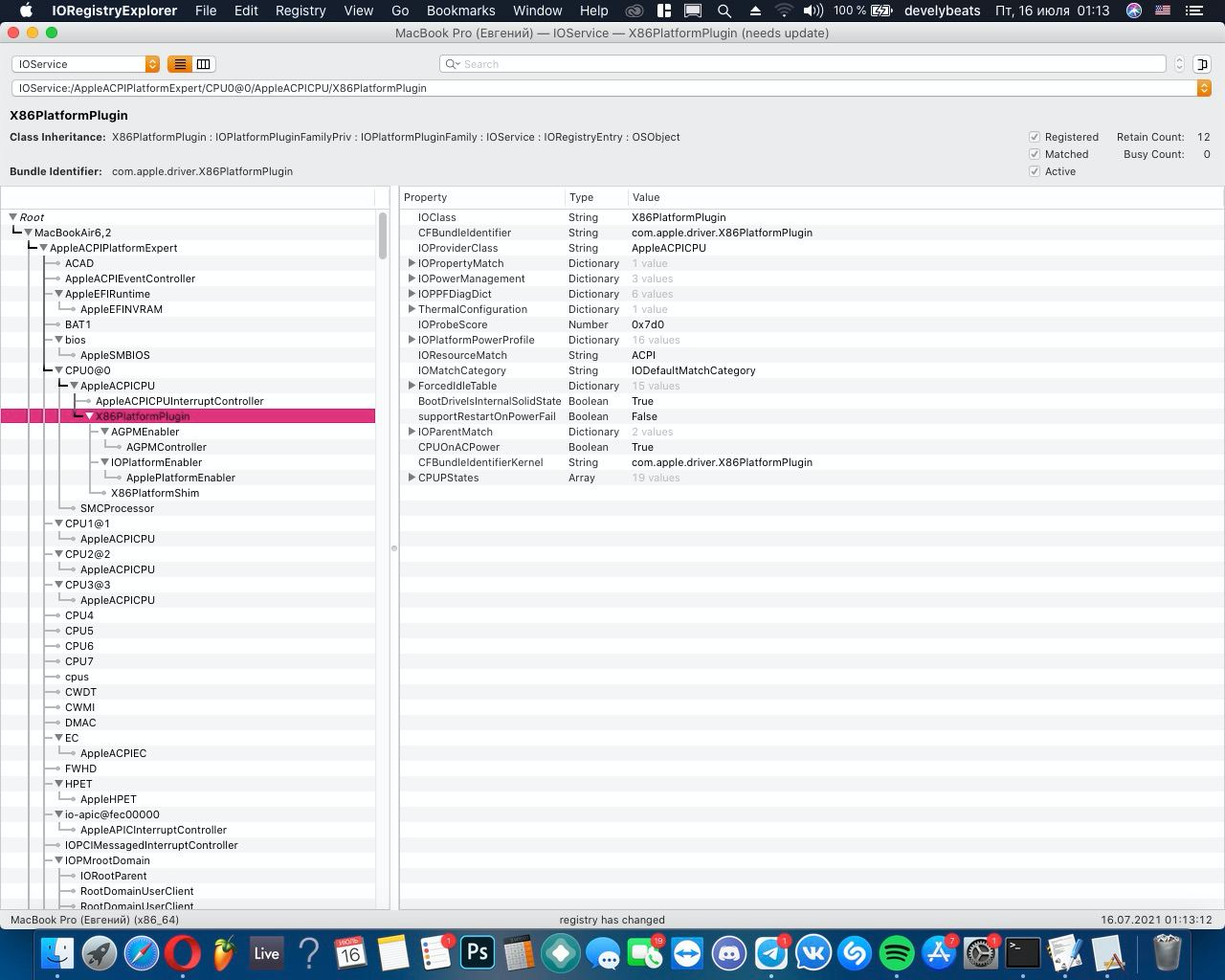This screenshot has width=1225, height=980.
Task: Open TeamViewer from the Dock
Action: (x=687, y=953)
